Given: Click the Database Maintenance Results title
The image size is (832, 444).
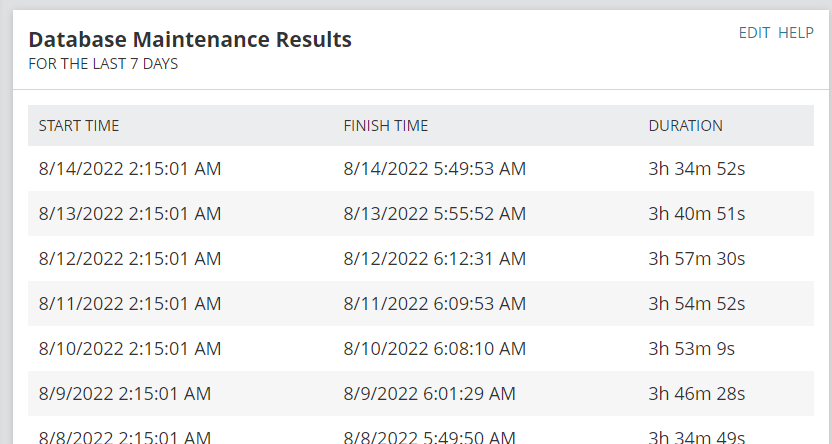Looking at the screenshot, I should point(190,40).
